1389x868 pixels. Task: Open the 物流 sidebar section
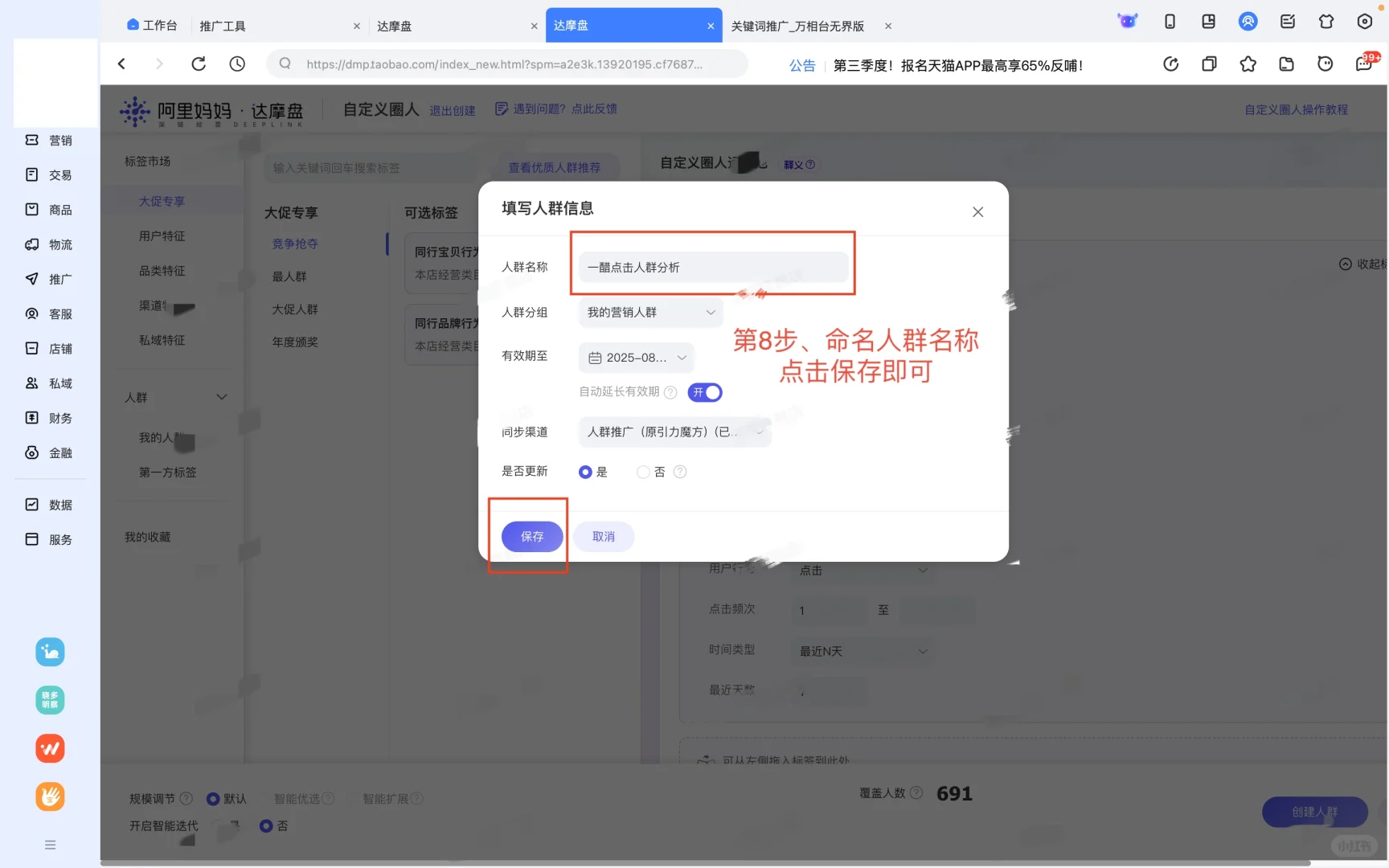[x=50, y=244]
